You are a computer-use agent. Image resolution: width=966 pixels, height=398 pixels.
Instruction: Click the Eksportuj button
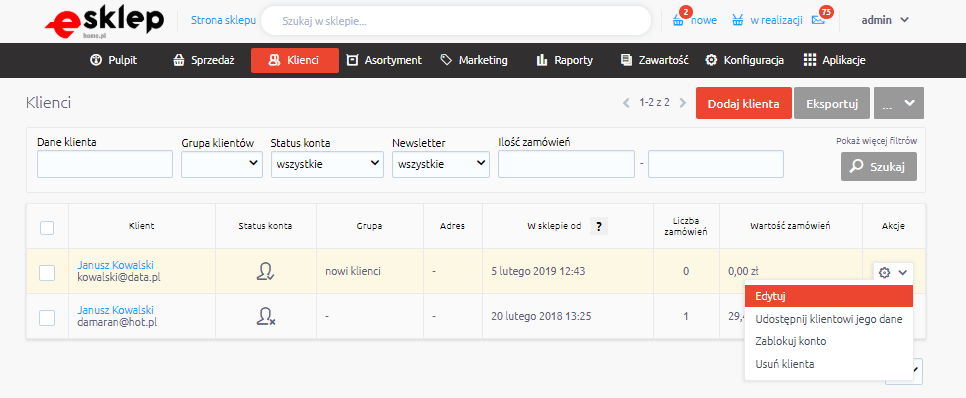pyautogui.click(x=832, y=104)
